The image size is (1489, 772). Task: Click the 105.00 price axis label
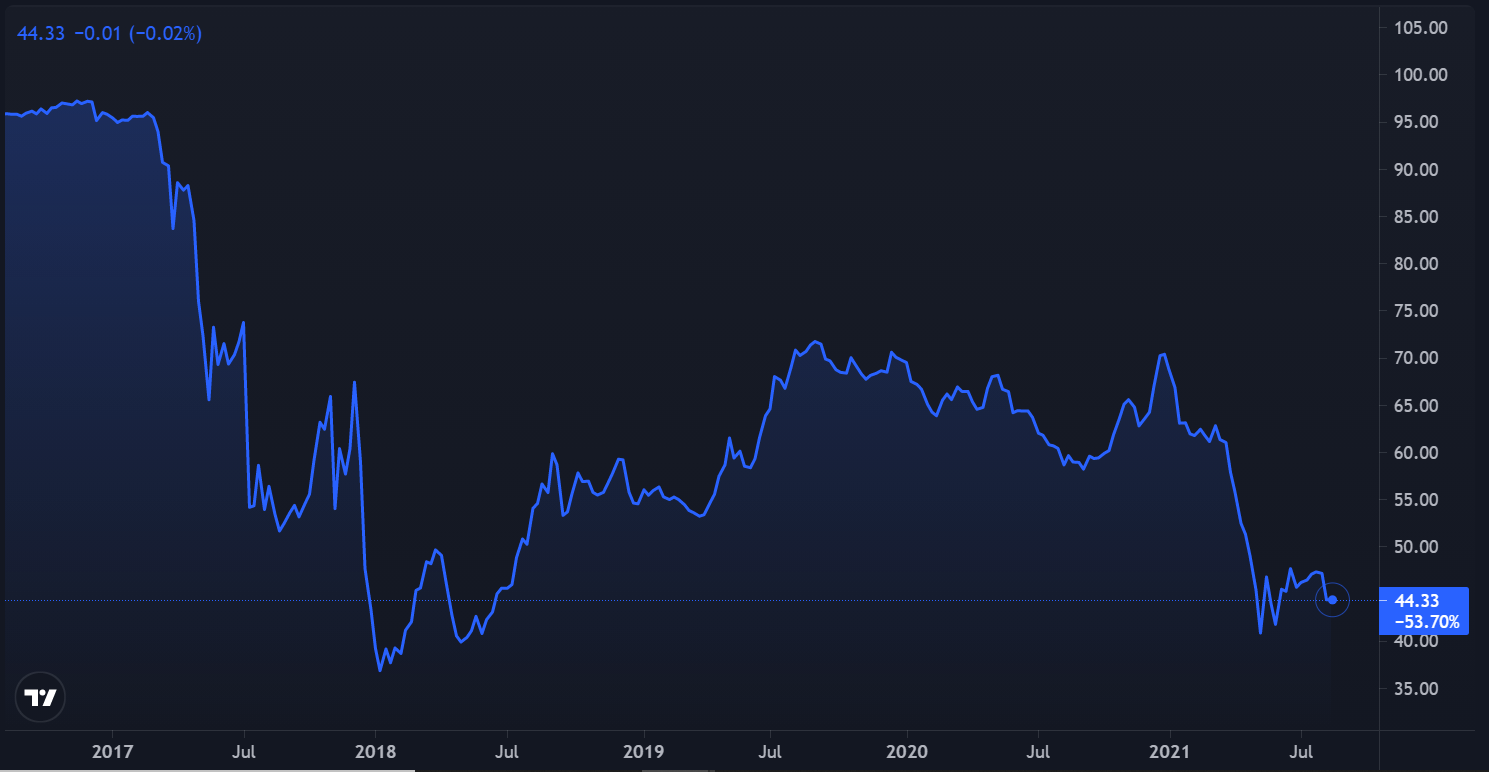click(x=1421, y=28)
